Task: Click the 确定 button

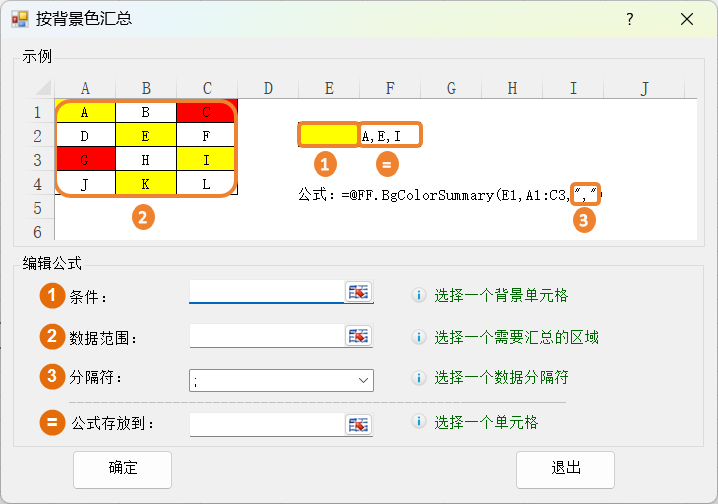Action: click(x=122, y=468)
